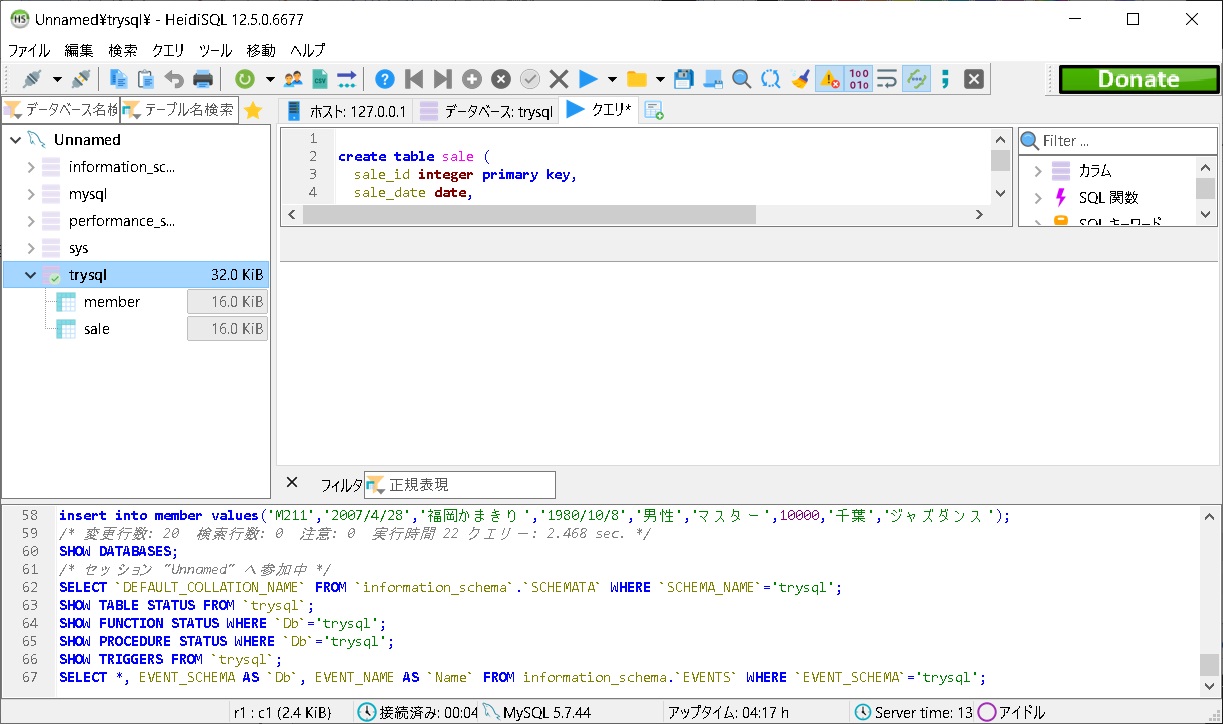Select the sale table in tree
The width and height of the screenshot is (1223, 724).
click(97, 329)
